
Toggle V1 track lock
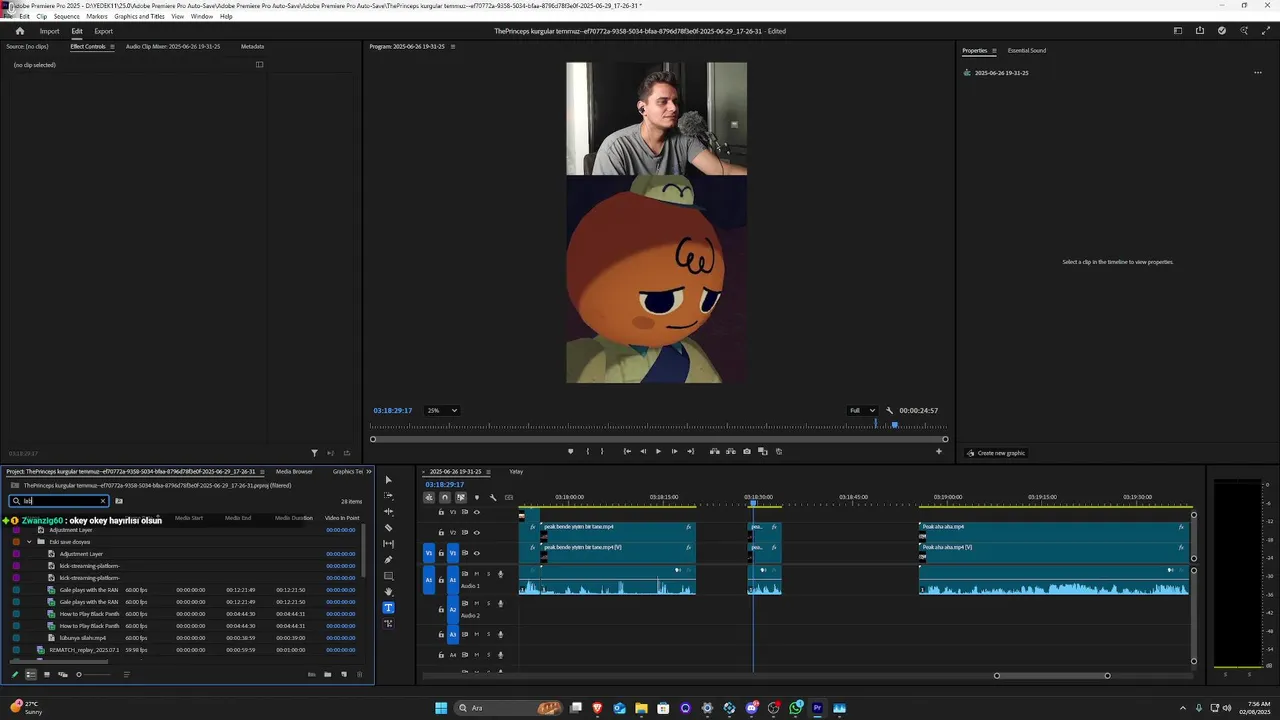click(441, 553)
